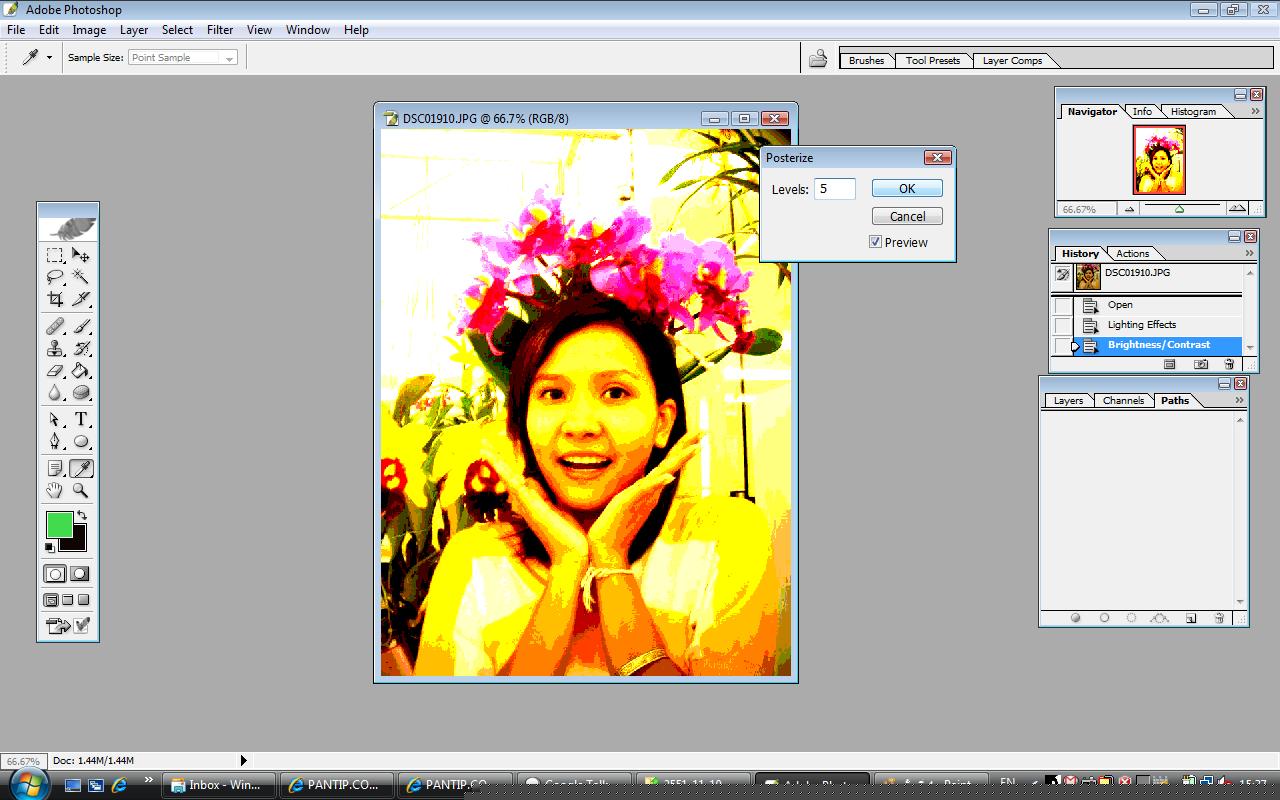1280x800 pixels.
Task: Create new snapshot in History panel
Action: (x=1201, y=365)
